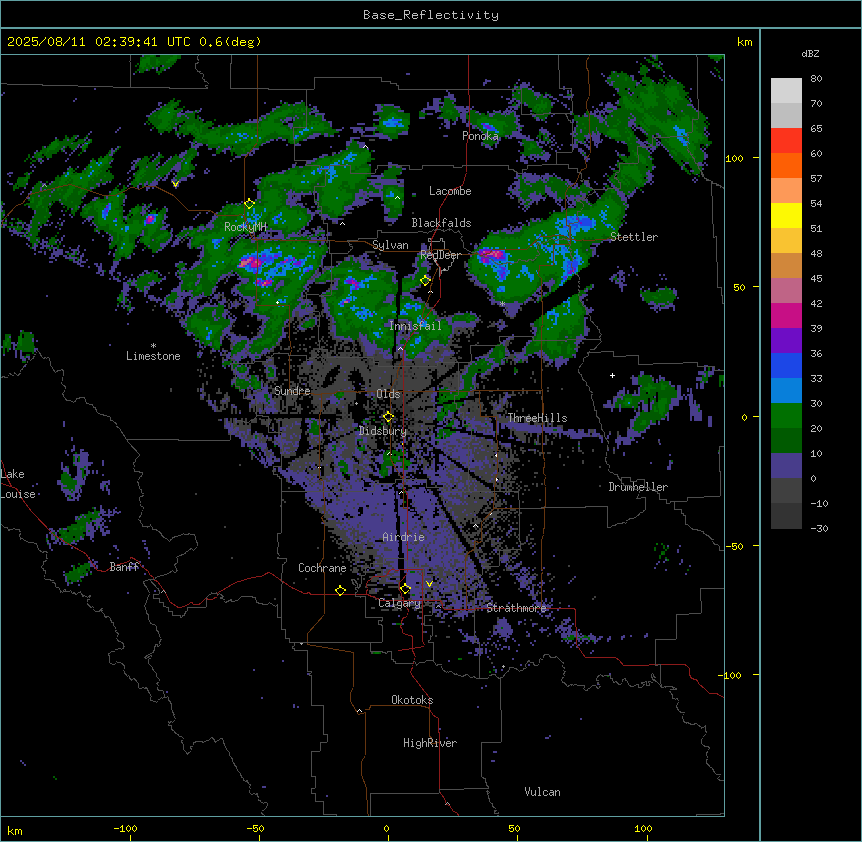Image resolution: width=862 pixels, height=842 pixels.
Task: Click the Vulcan label
Action: (542, 792)
